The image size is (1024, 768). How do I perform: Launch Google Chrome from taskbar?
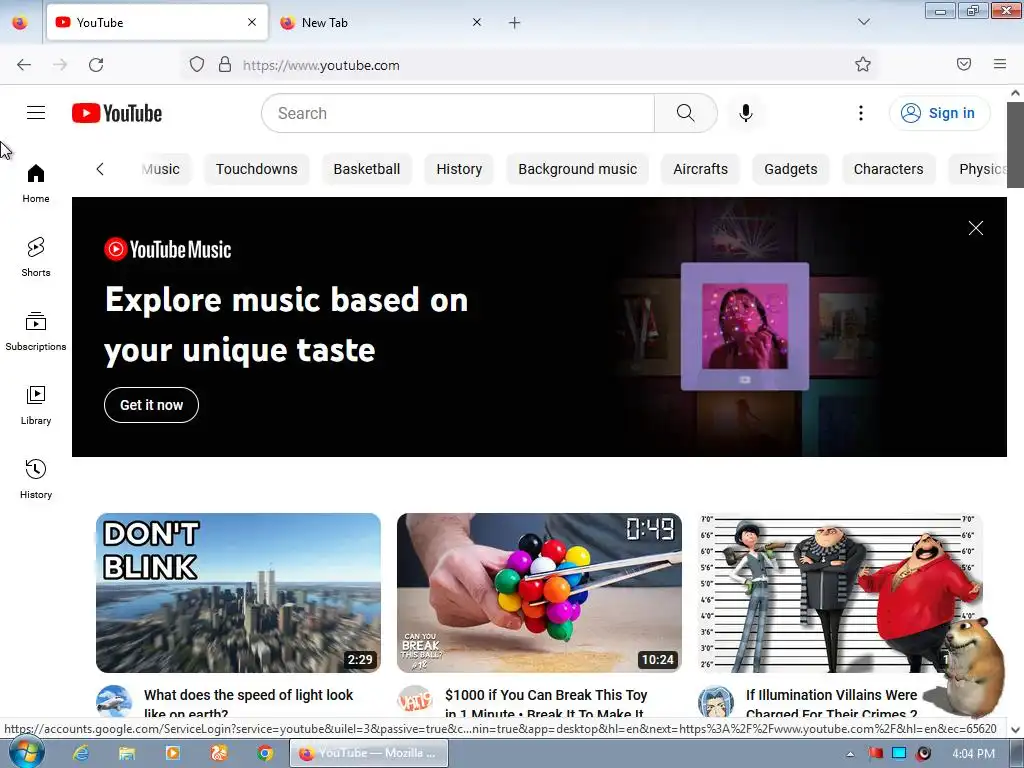[x=264, y=753]
